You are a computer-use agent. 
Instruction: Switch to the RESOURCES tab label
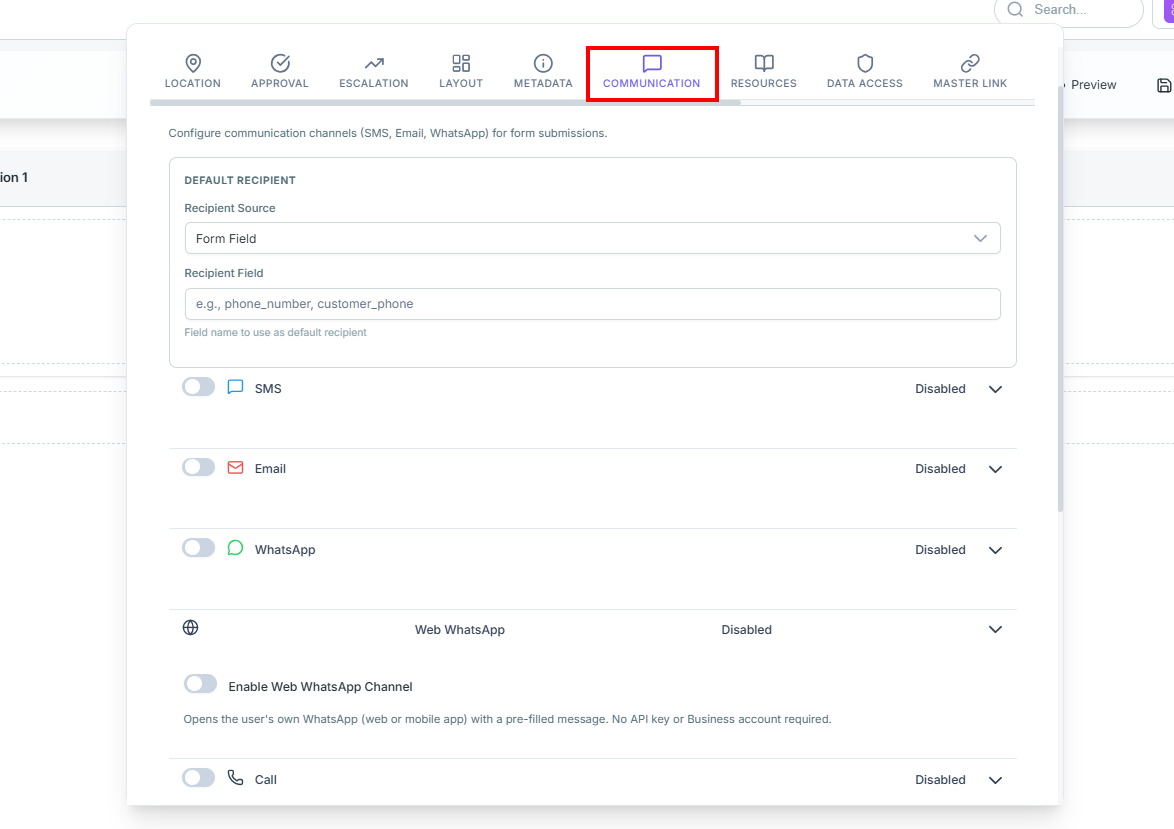764,83
